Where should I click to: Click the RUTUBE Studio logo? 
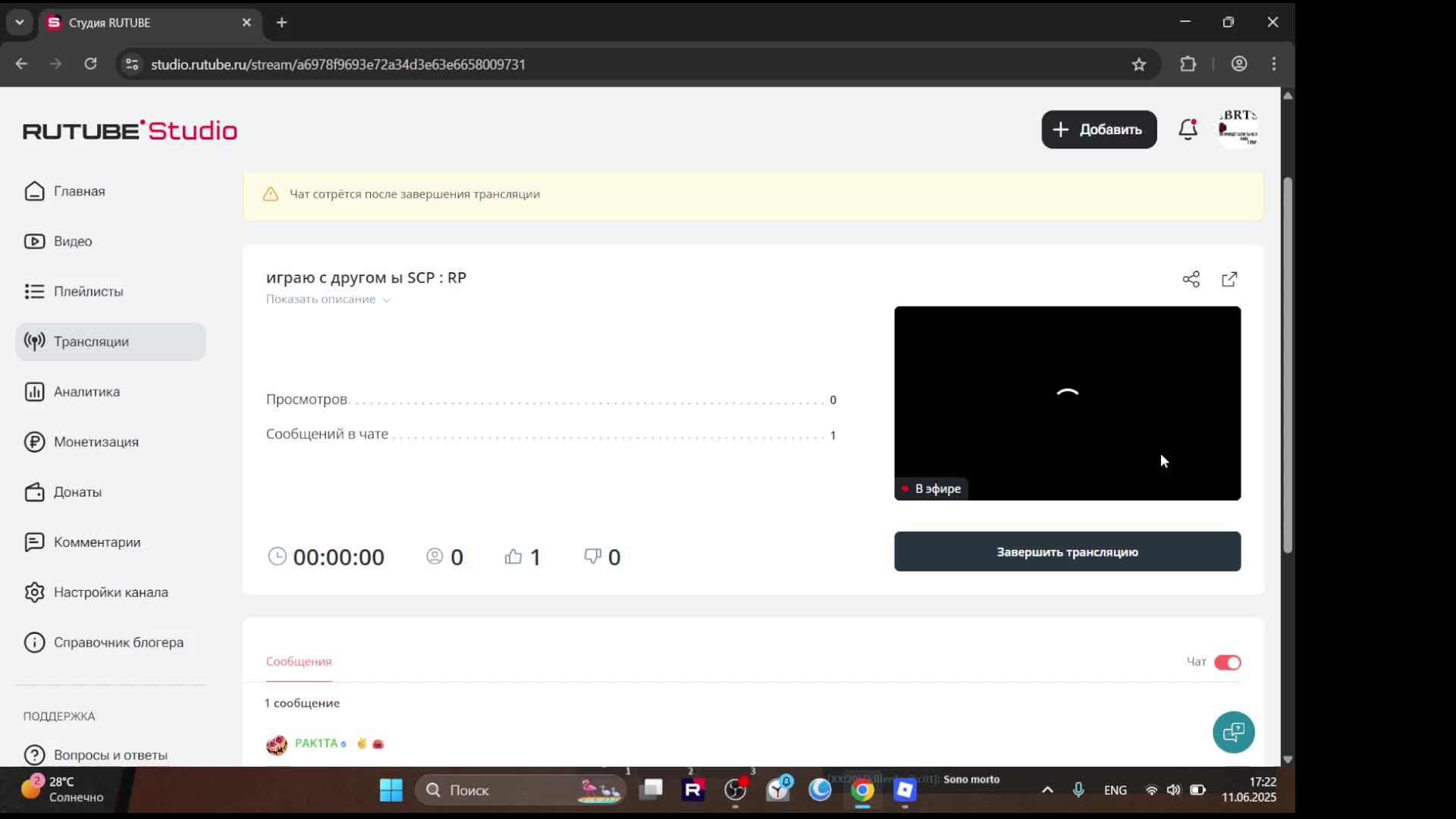click(130, 130)
